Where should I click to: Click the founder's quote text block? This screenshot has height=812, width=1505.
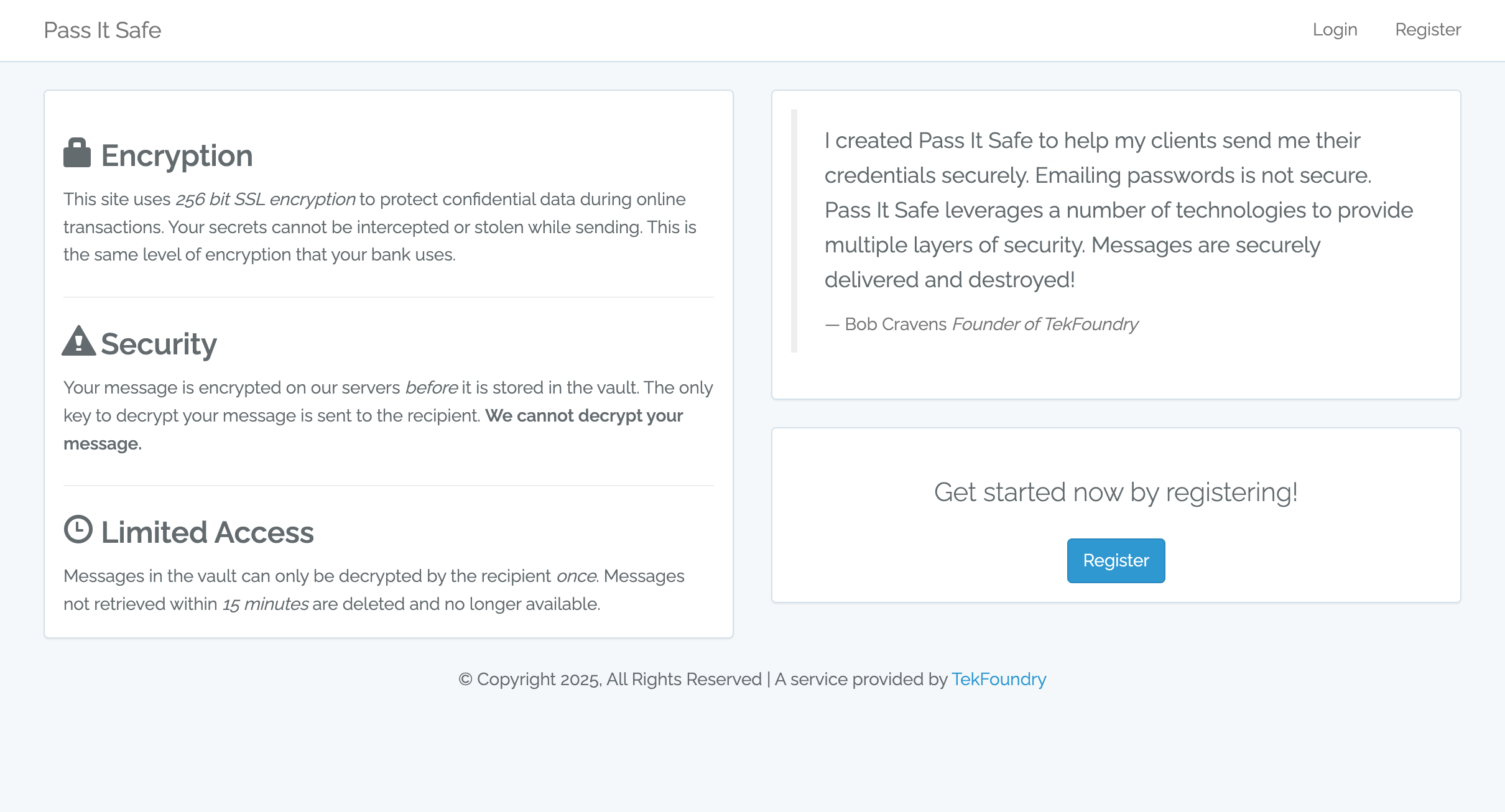click(x=1118, y=210)
